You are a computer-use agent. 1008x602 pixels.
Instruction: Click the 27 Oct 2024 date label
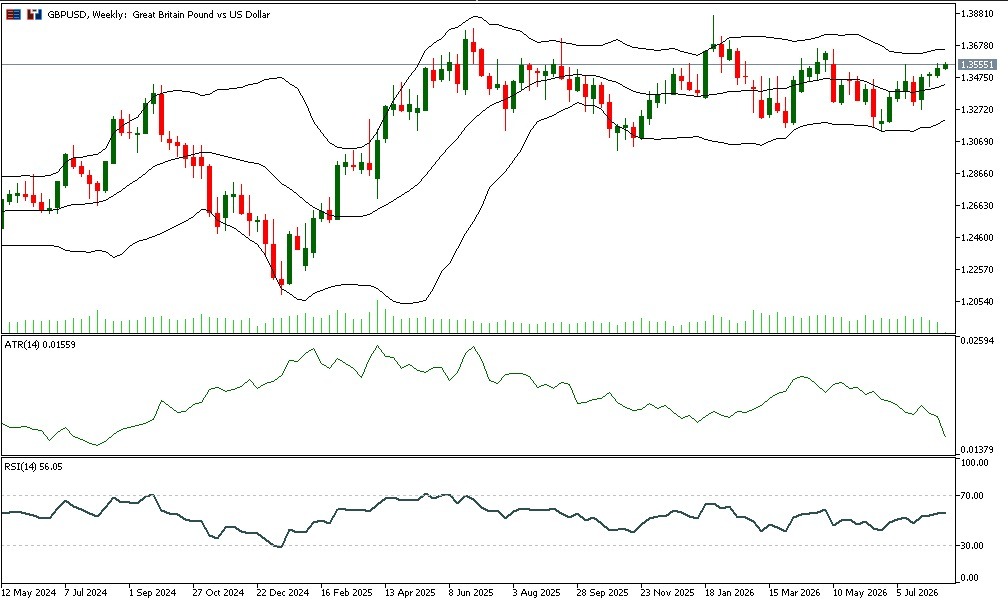[218, 592]
